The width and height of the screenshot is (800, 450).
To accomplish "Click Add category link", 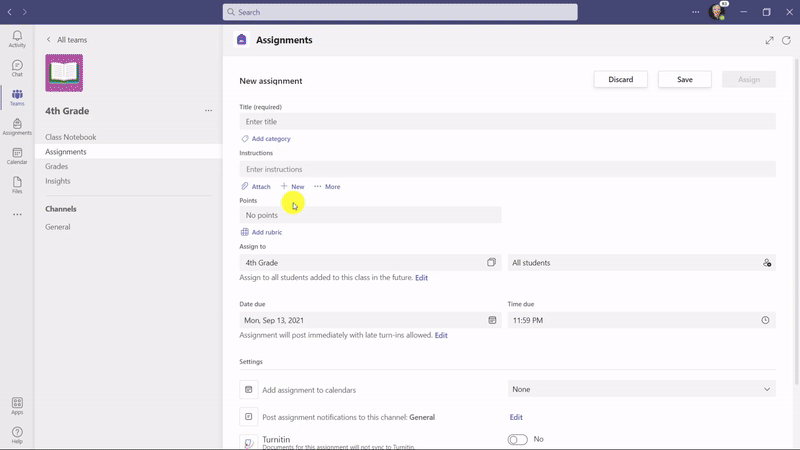I will tap(266, 139).
